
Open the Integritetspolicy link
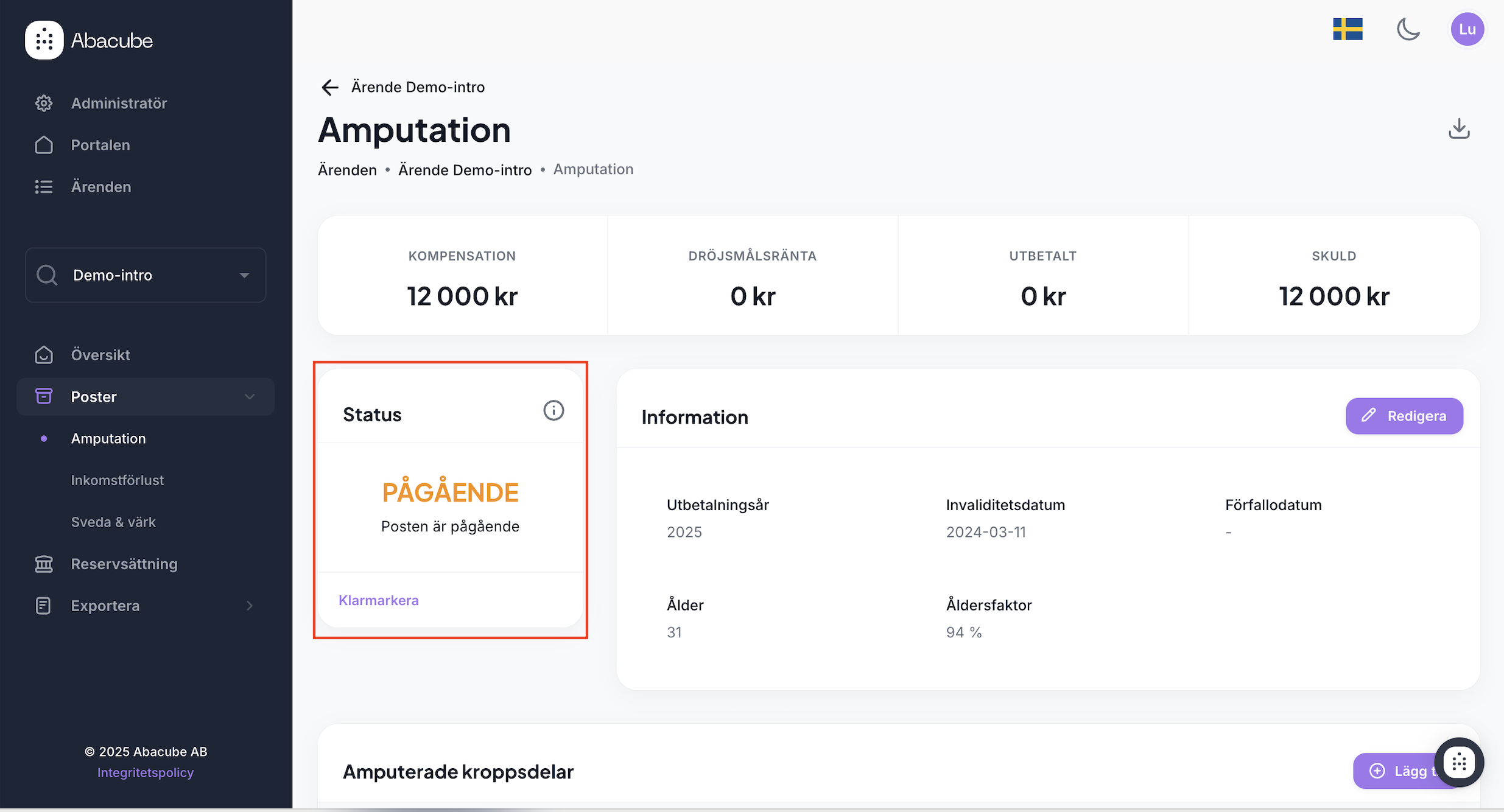pos(146,772)
